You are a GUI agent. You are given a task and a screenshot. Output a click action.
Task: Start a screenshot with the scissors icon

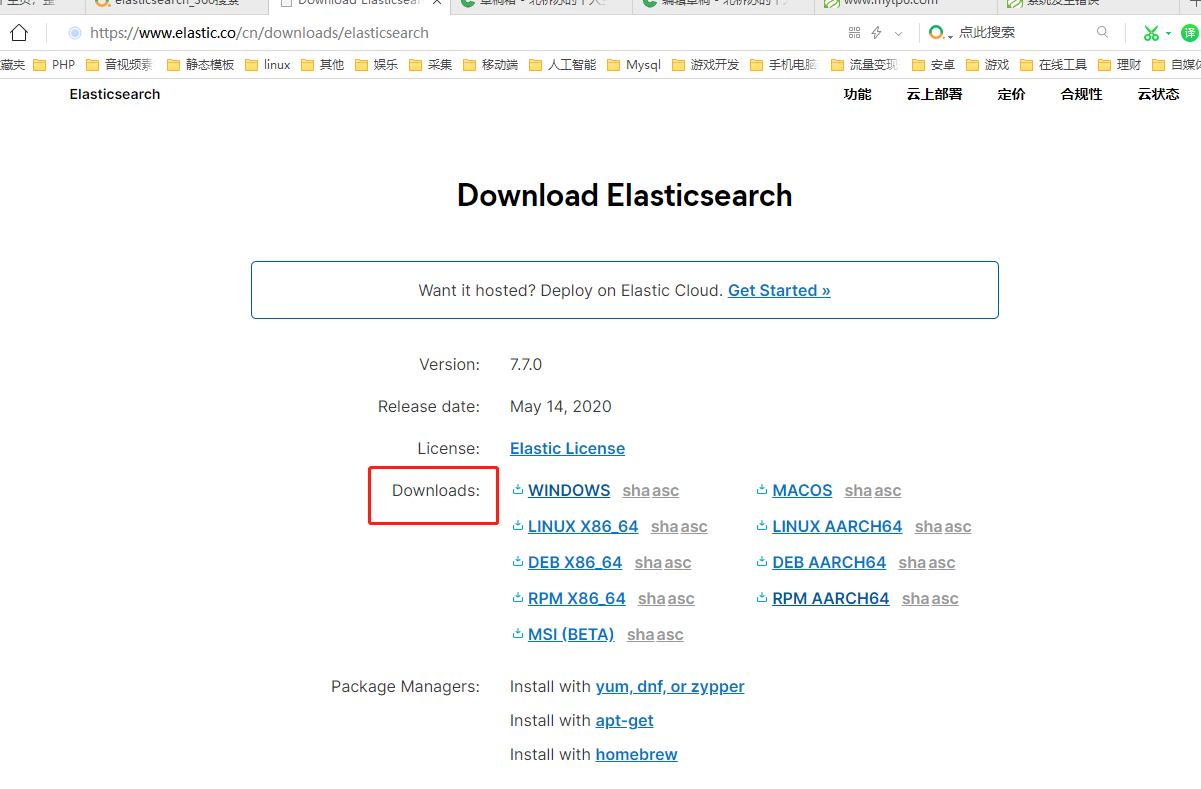1152,33
